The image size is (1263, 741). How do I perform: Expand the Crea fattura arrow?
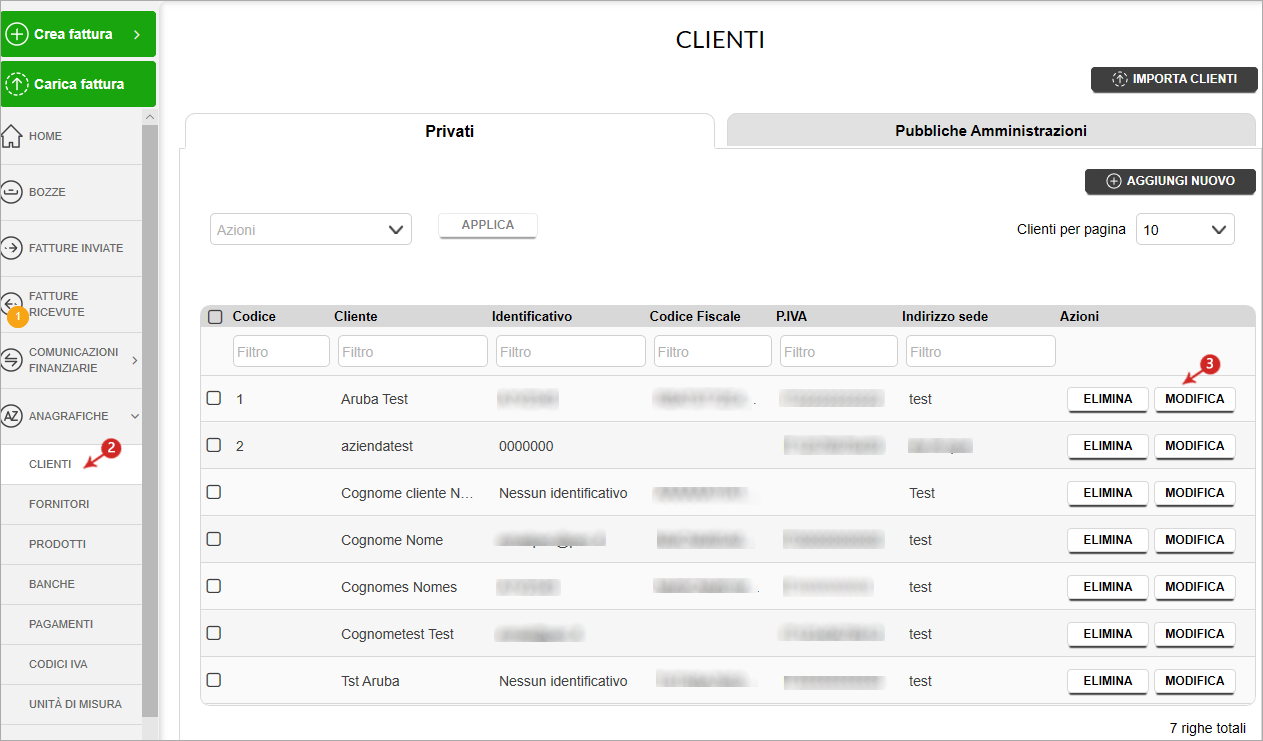(x=137, y=34)
